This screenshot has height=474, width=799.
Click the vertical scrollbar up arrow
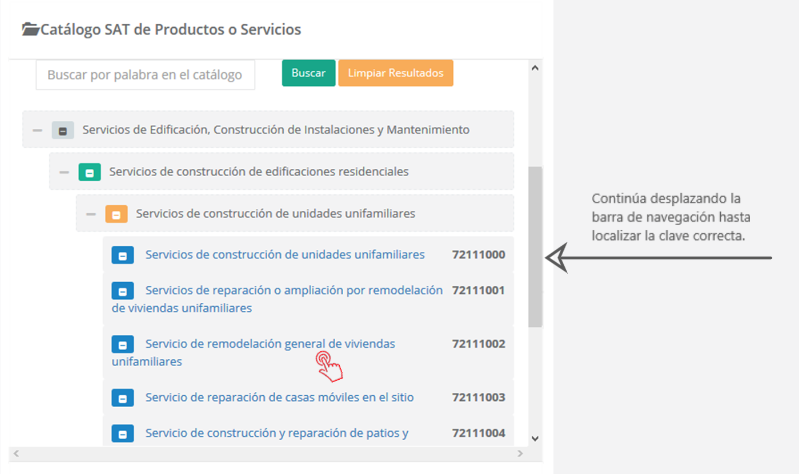pyautogui.click(x=535, y=69)
